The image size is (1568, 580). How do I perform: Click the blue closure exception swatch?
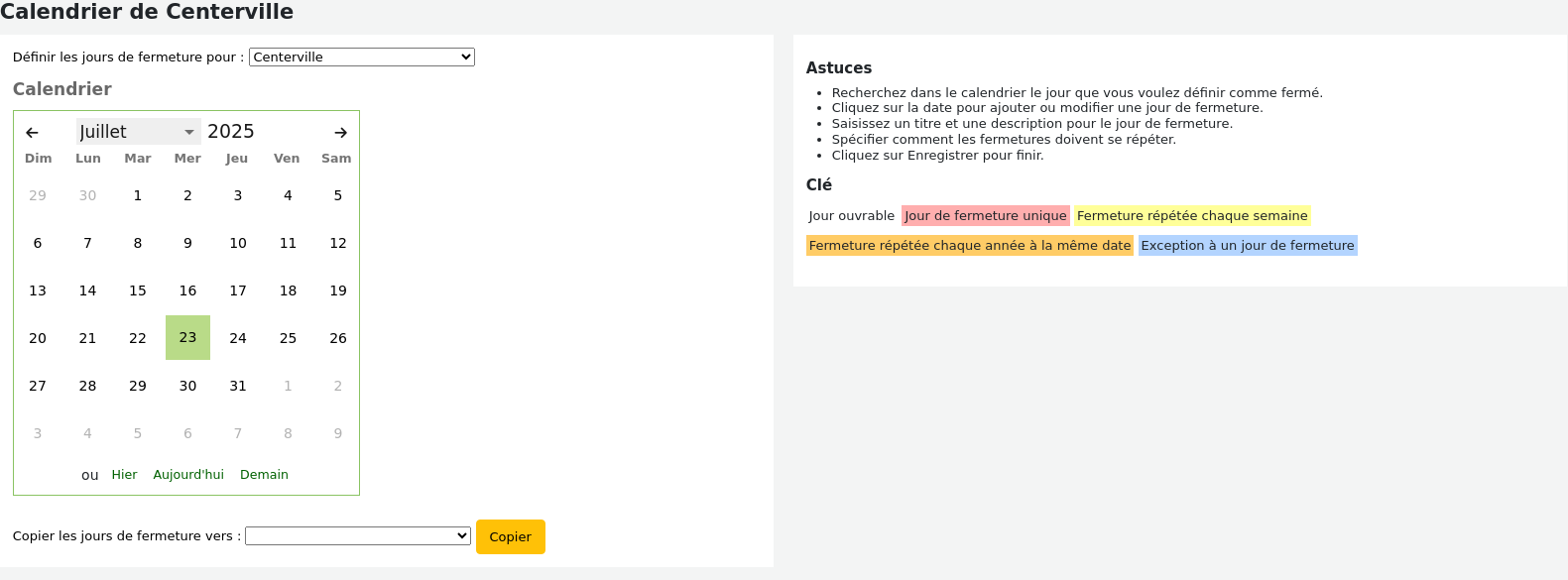coord(1247,246)
